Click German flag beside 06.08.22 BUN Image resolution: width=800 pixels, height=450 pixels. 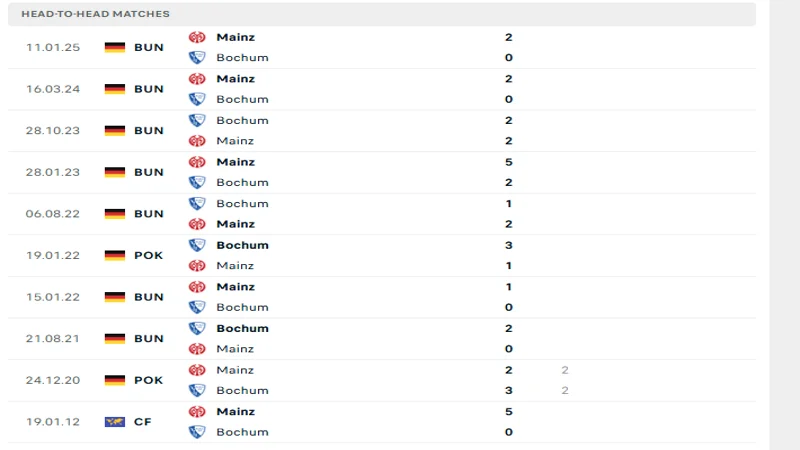pyautogui.click(x=115, y=214)
